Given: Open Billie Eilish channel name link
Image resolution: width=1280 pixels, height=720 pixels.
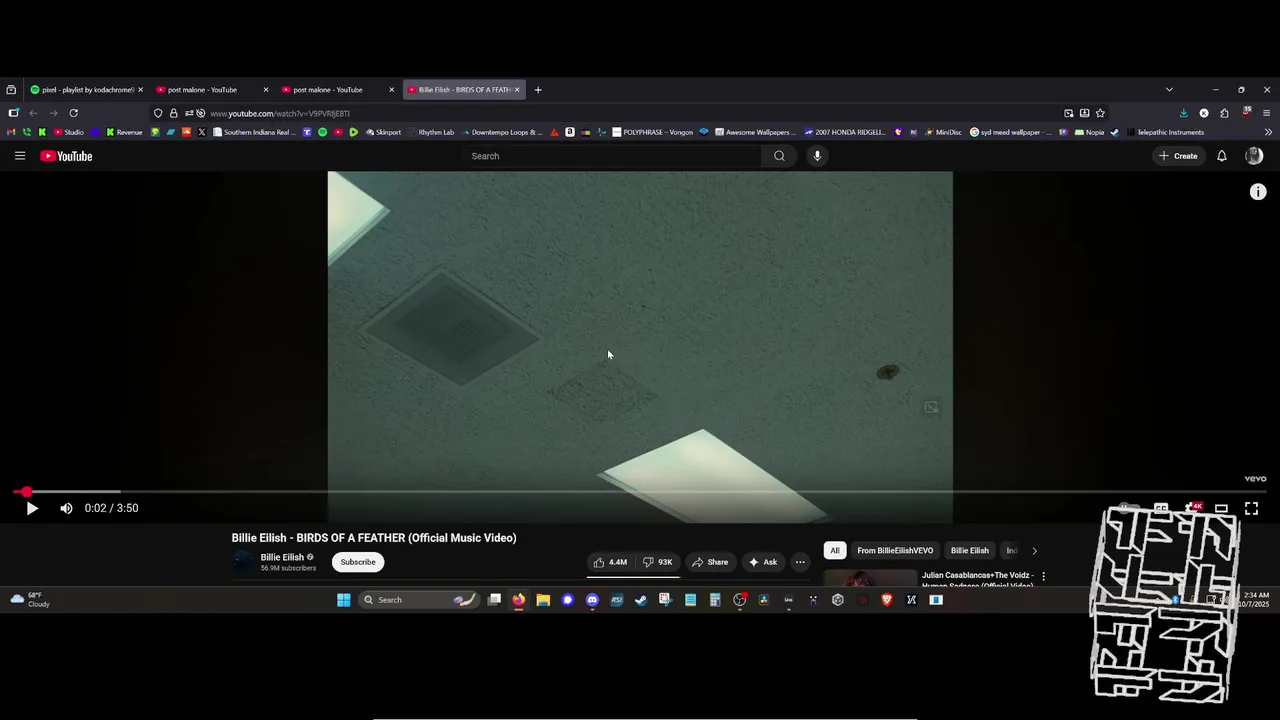Looking at the screenshot, I should tap(282, 557).
